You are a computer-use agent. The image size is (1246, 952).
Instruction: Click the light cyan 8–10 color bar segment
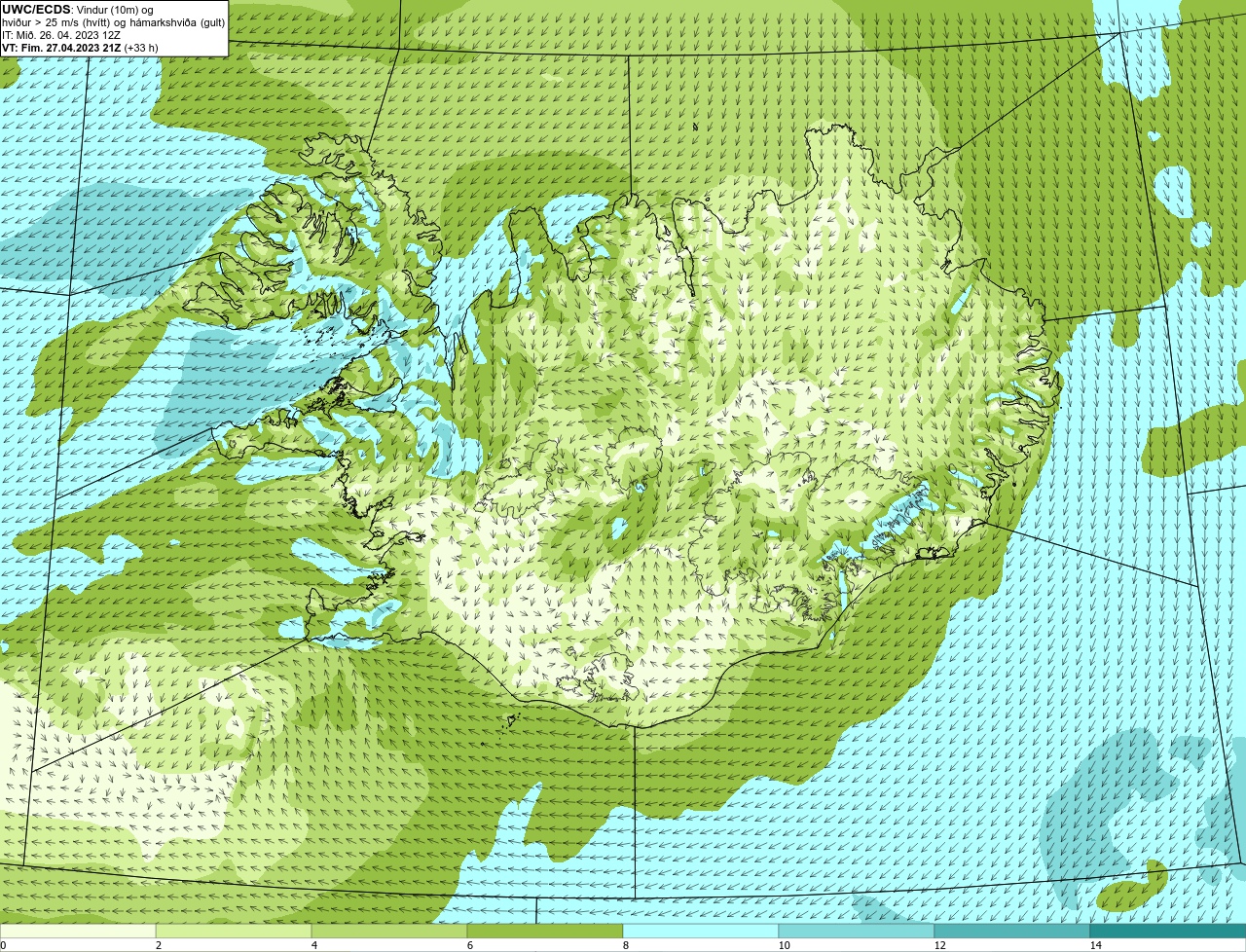(701, 931)
